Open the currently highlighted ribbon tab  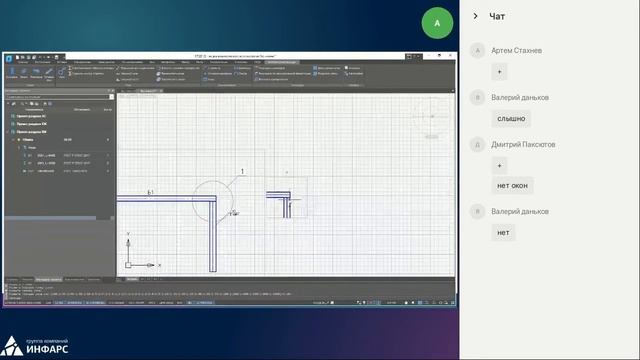coord(282,62)
